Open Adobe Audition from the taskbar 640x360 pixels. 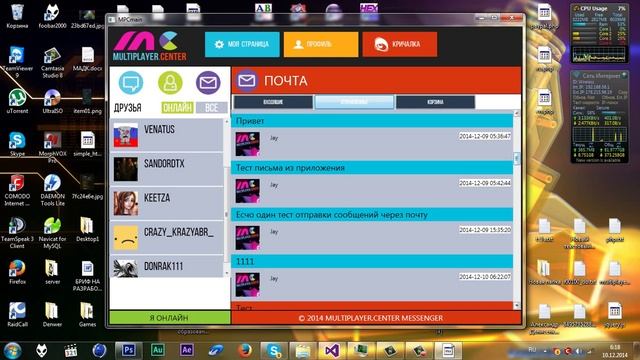click(158, 350)
